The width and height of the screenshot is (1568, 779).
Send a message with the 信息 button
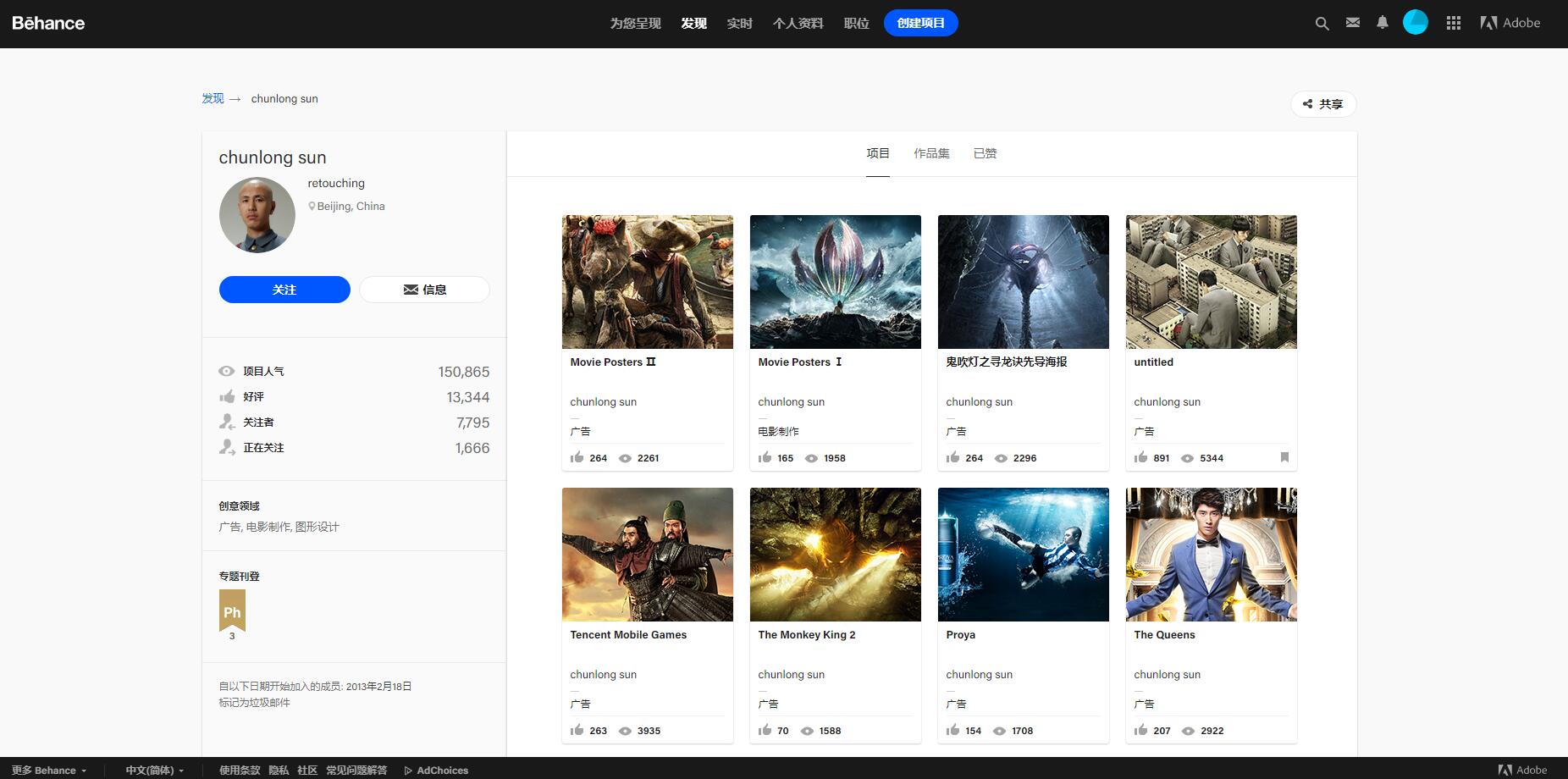424,290
